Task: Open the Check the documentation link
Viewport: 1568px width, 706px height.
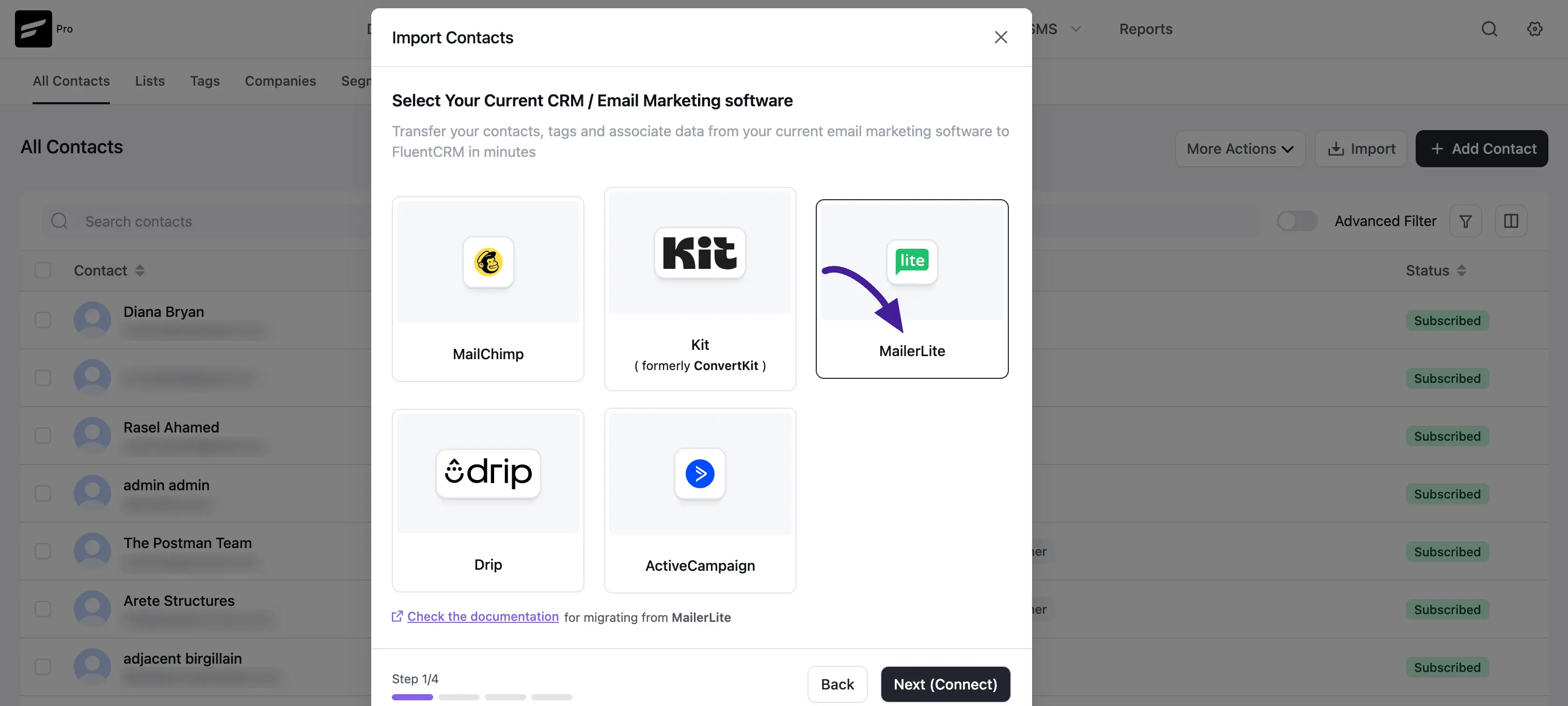Action: 483,617
